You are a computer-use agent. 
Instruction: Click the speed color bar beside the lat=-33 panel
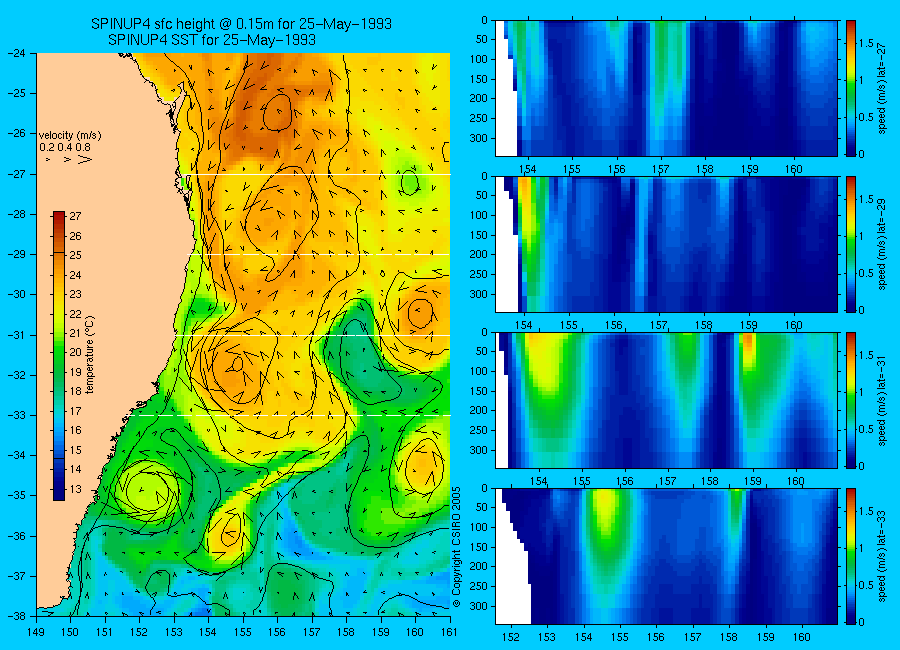(850, 556)
